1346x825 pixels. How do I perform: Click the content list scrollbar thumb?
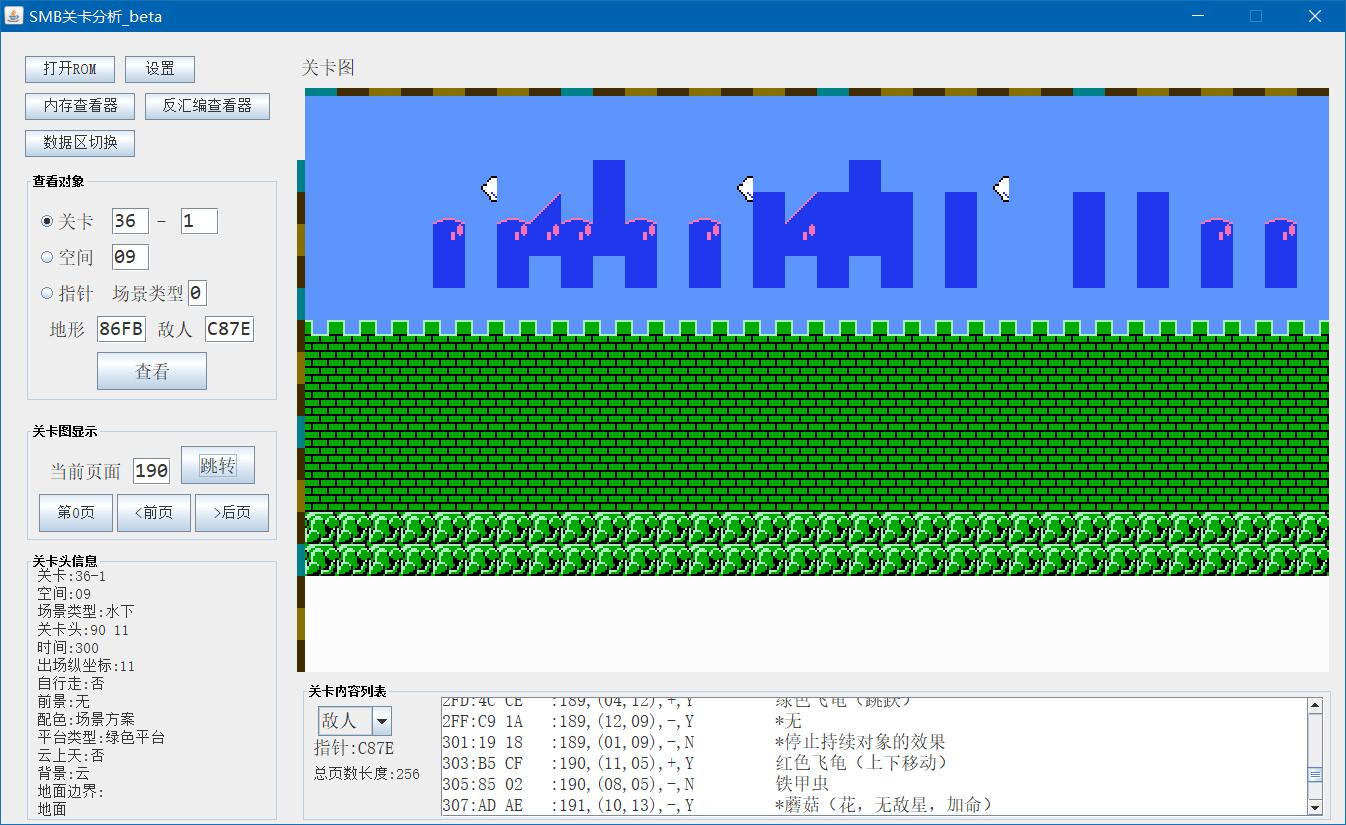point(1315,775)
